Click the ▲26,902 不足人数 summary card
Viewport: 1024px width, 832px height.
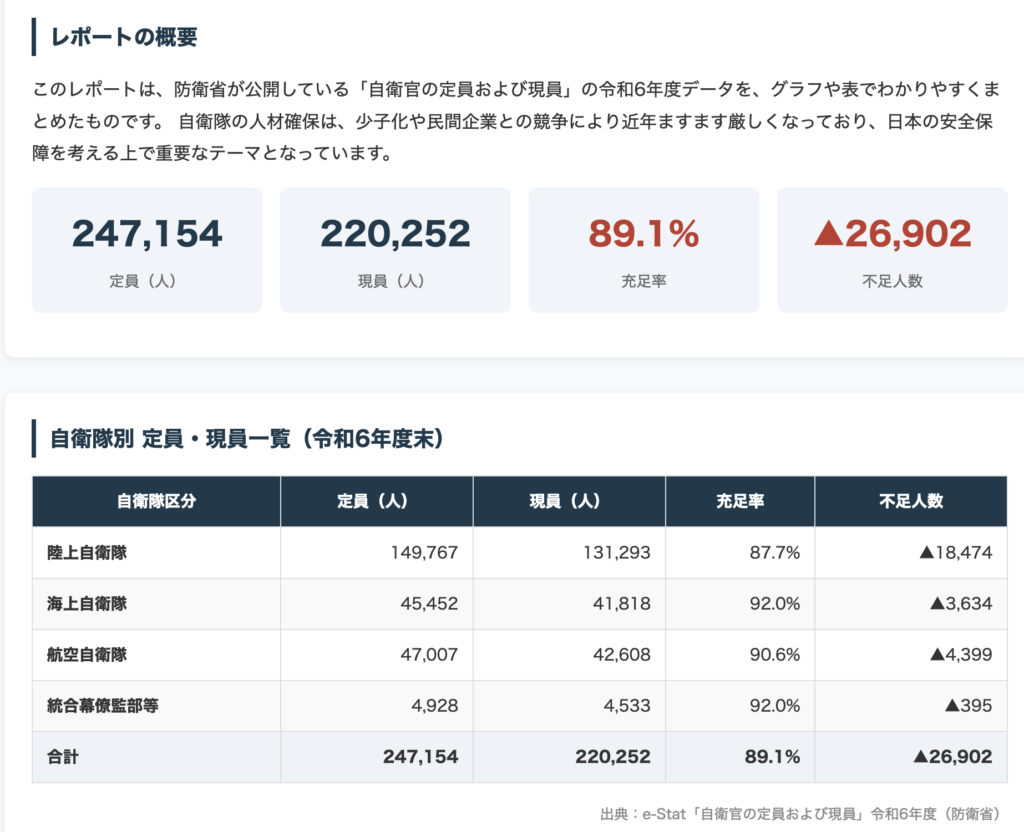point(892,250)
